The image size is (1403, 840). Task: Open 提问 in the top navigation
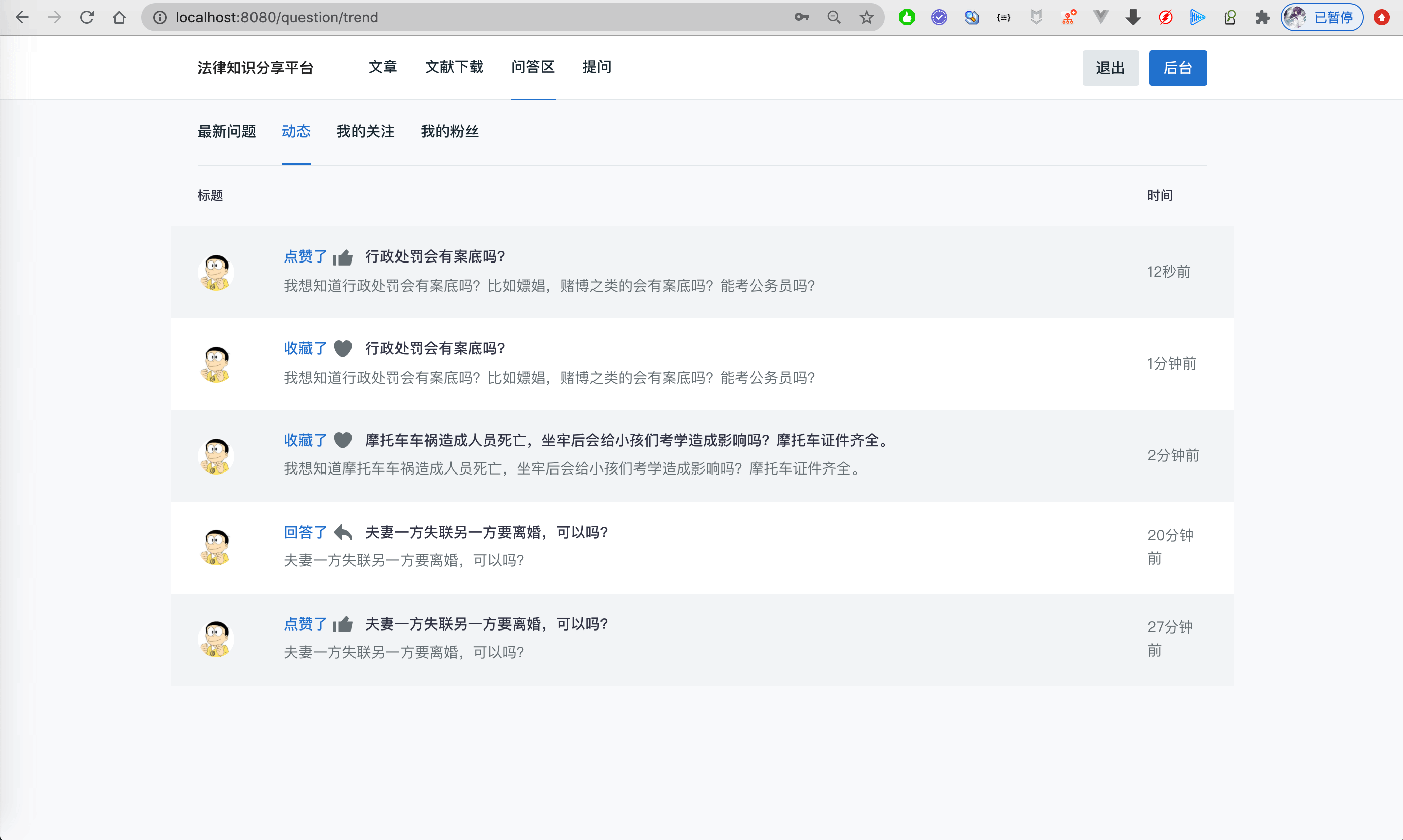tap(597, 67)
